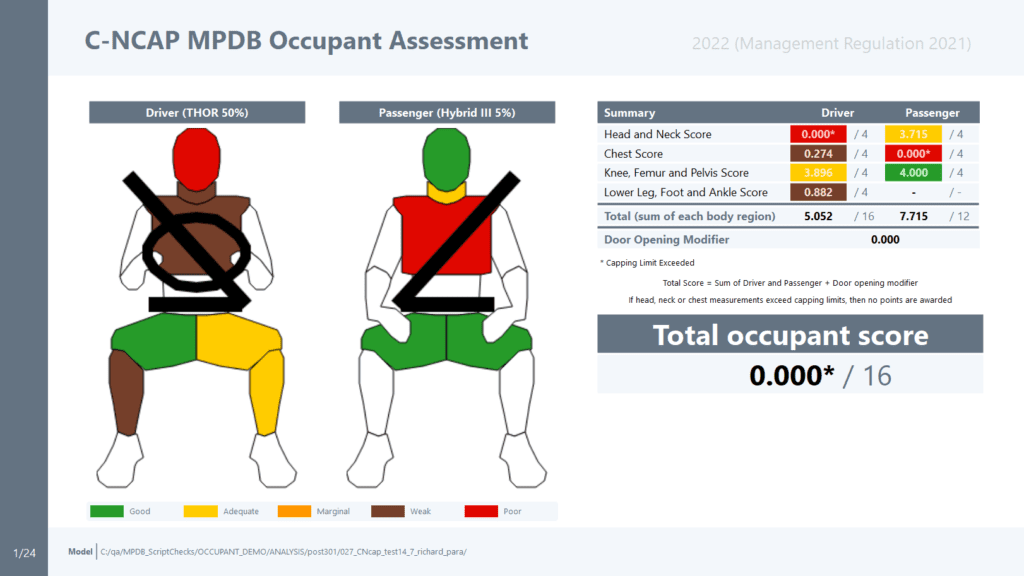Click the large total occupant score value 0.000*

[792, 376]
